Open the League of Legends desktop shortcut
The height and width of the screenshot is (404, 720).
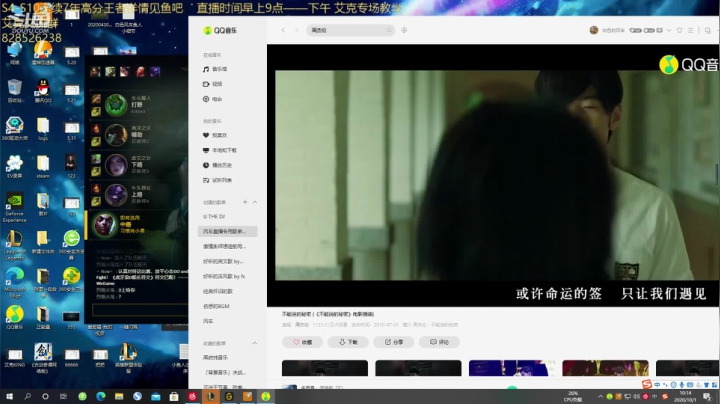tap(14, 245)
